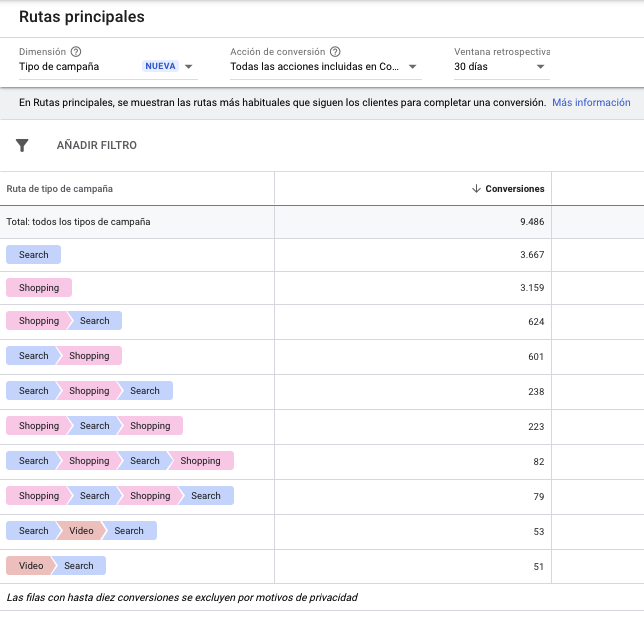Click the Ruta de tipo de campaña header
Image resolution: width=644 pixels, height=636 pixels.
[x=60, y=188]
